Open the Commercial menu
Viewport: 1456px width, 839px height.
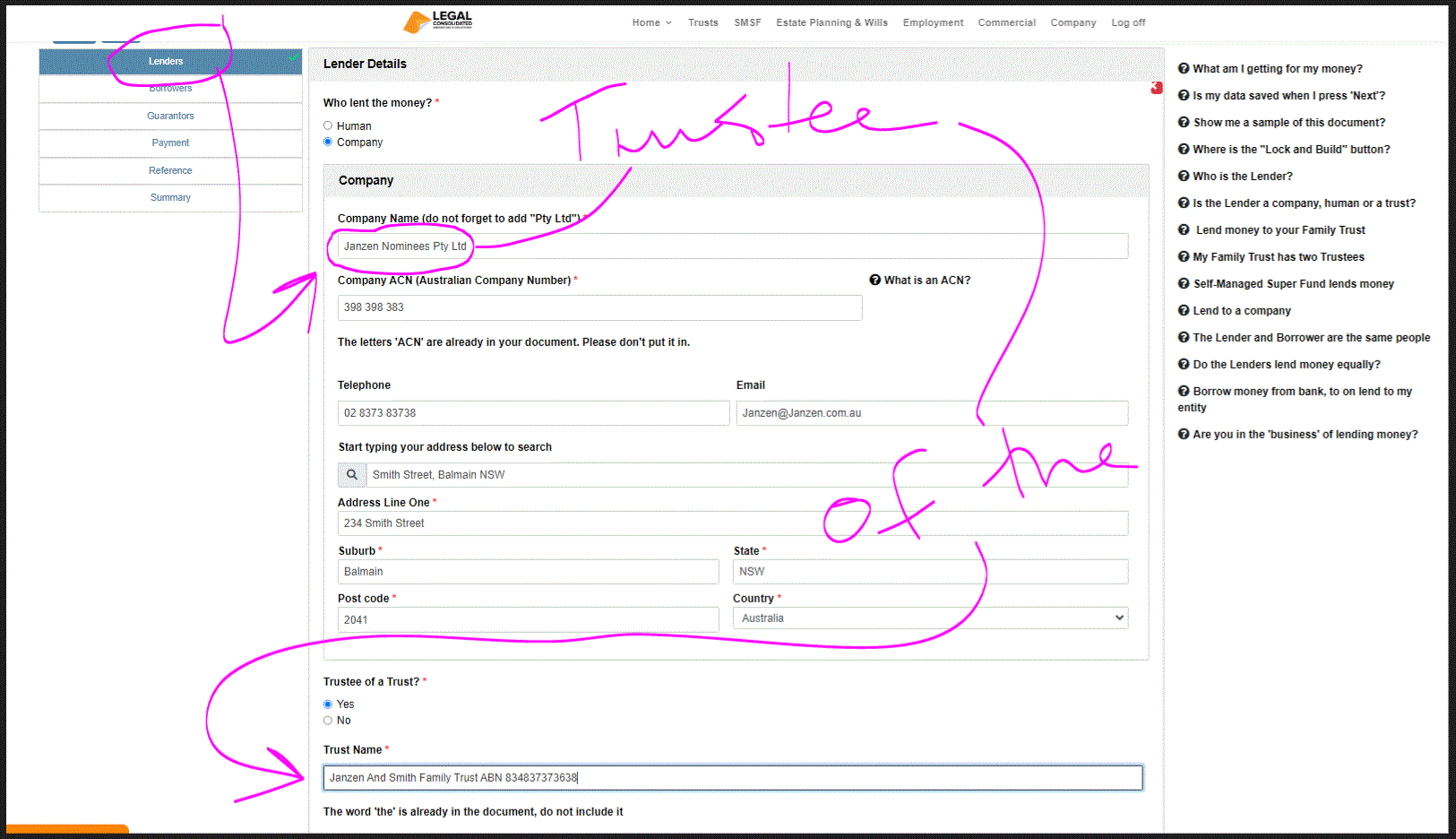(x=1006, y=23)
